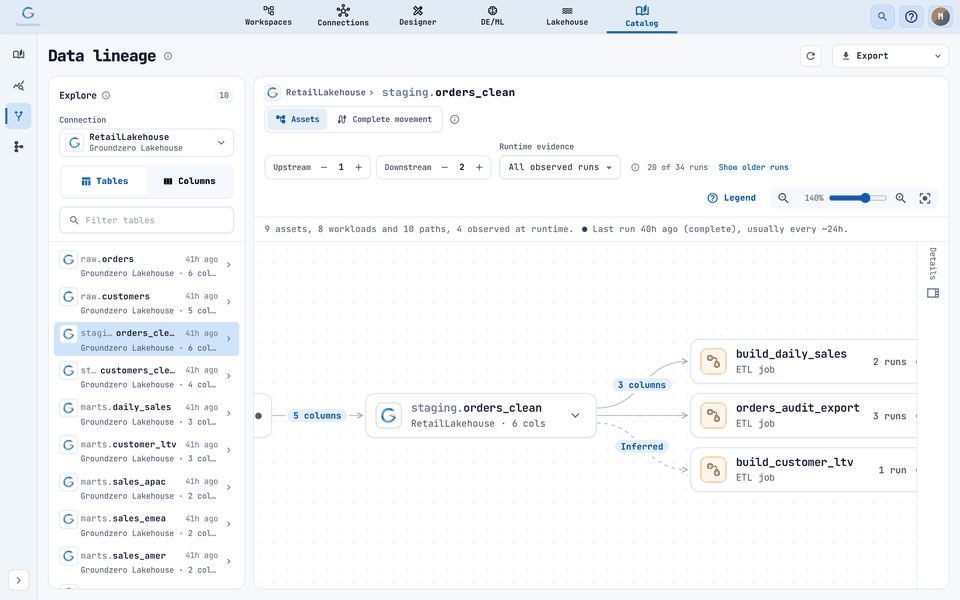Select raw.customers in the table list
The height and width of the screenshot is (600, 960).
pyautogui.click(x=146, y=302)
